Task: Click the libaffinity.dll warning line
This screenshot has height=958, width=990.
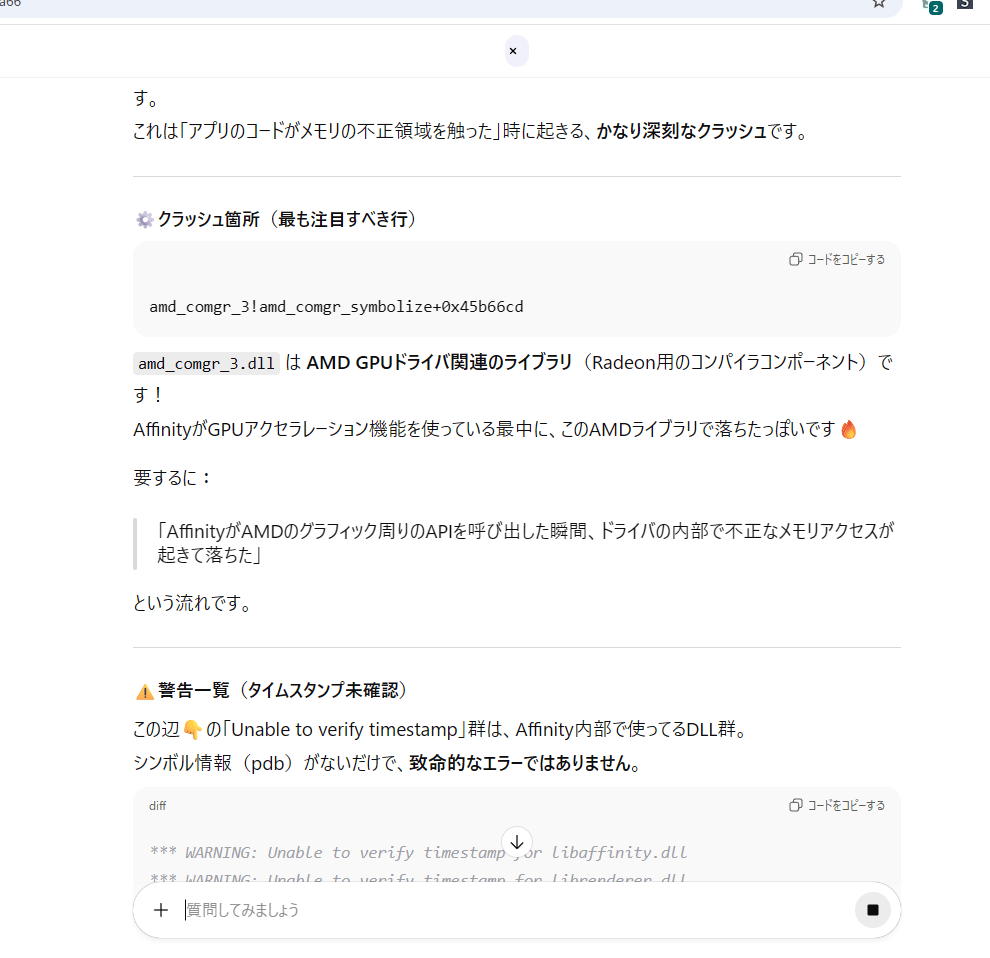Action: [418, 853]
